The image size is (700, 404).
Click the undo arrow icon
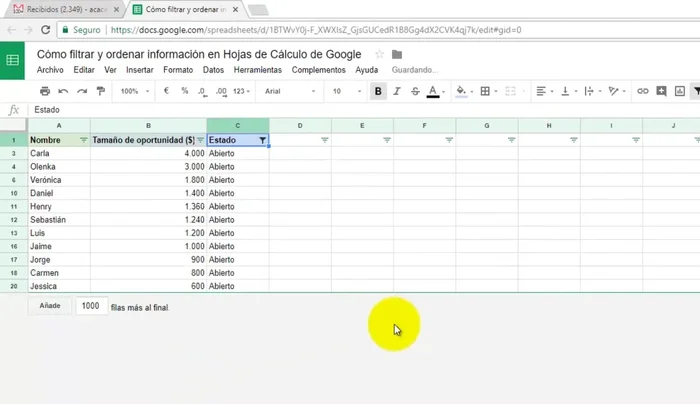tap(63, 91)
